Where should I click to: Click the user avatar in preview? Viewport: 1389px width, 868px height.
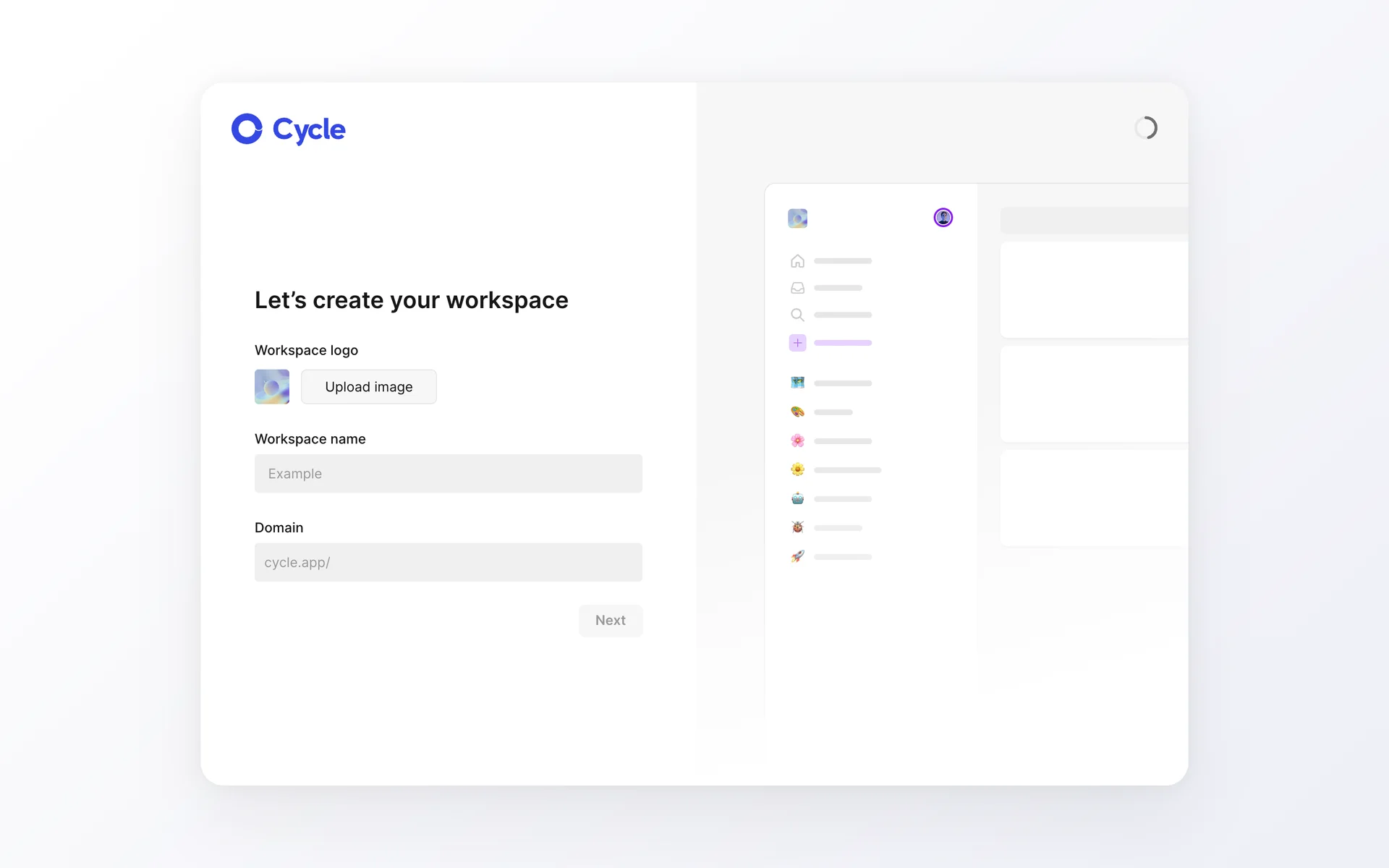tap(943, 218)
